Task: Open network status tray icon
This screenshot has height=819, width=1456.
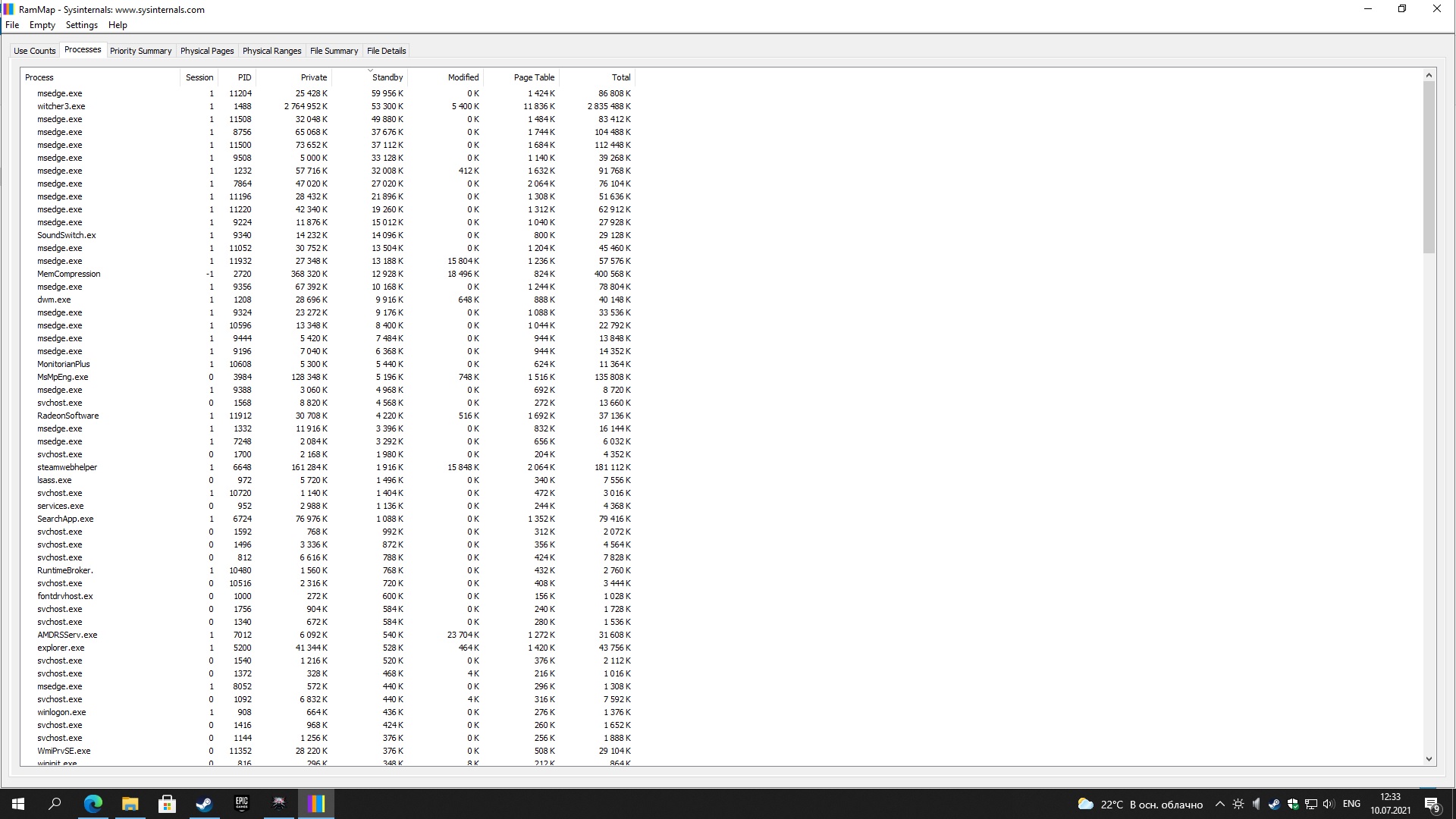Action: point(1311,804)
